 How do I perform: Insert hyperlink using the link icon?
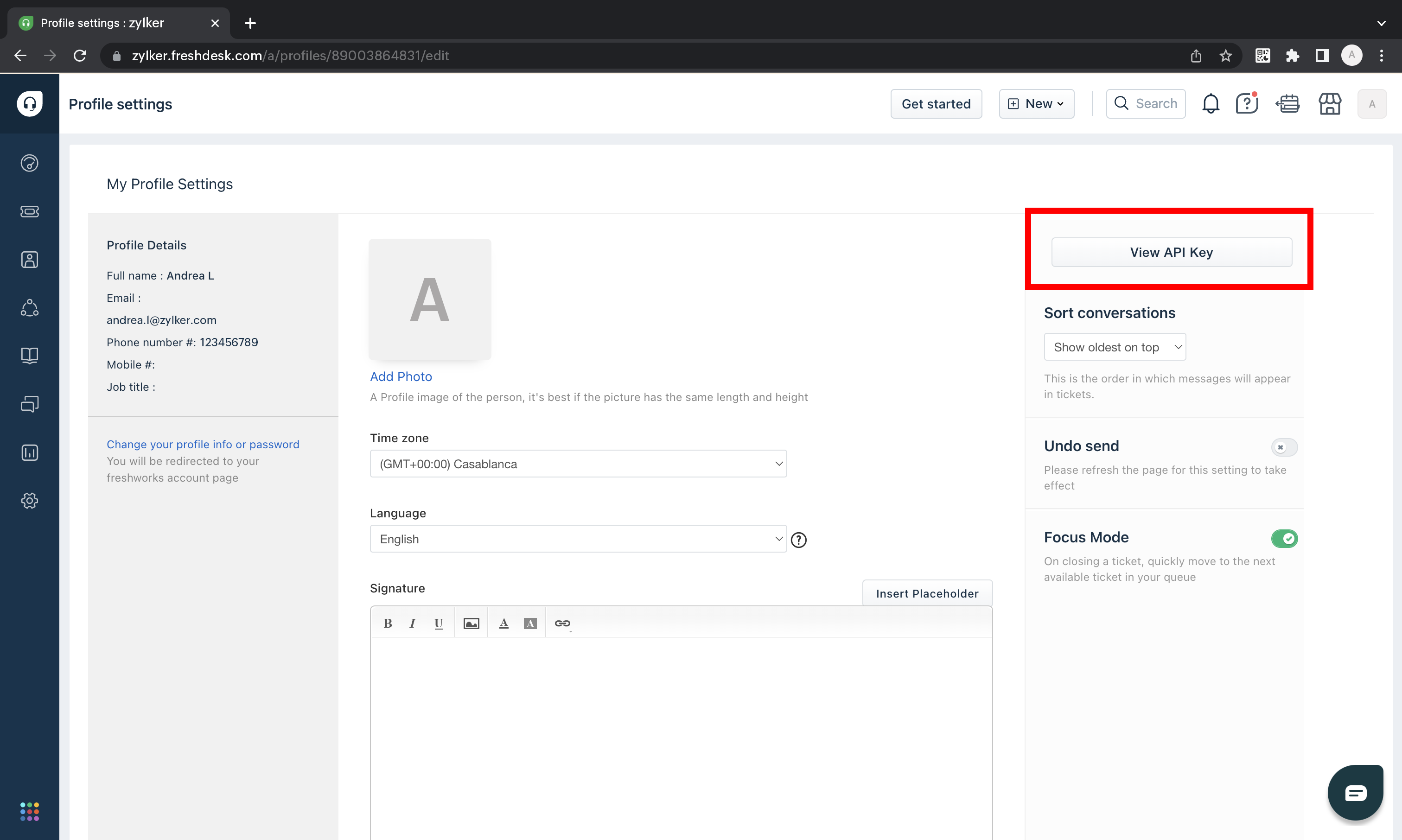[x=562, y=623]
